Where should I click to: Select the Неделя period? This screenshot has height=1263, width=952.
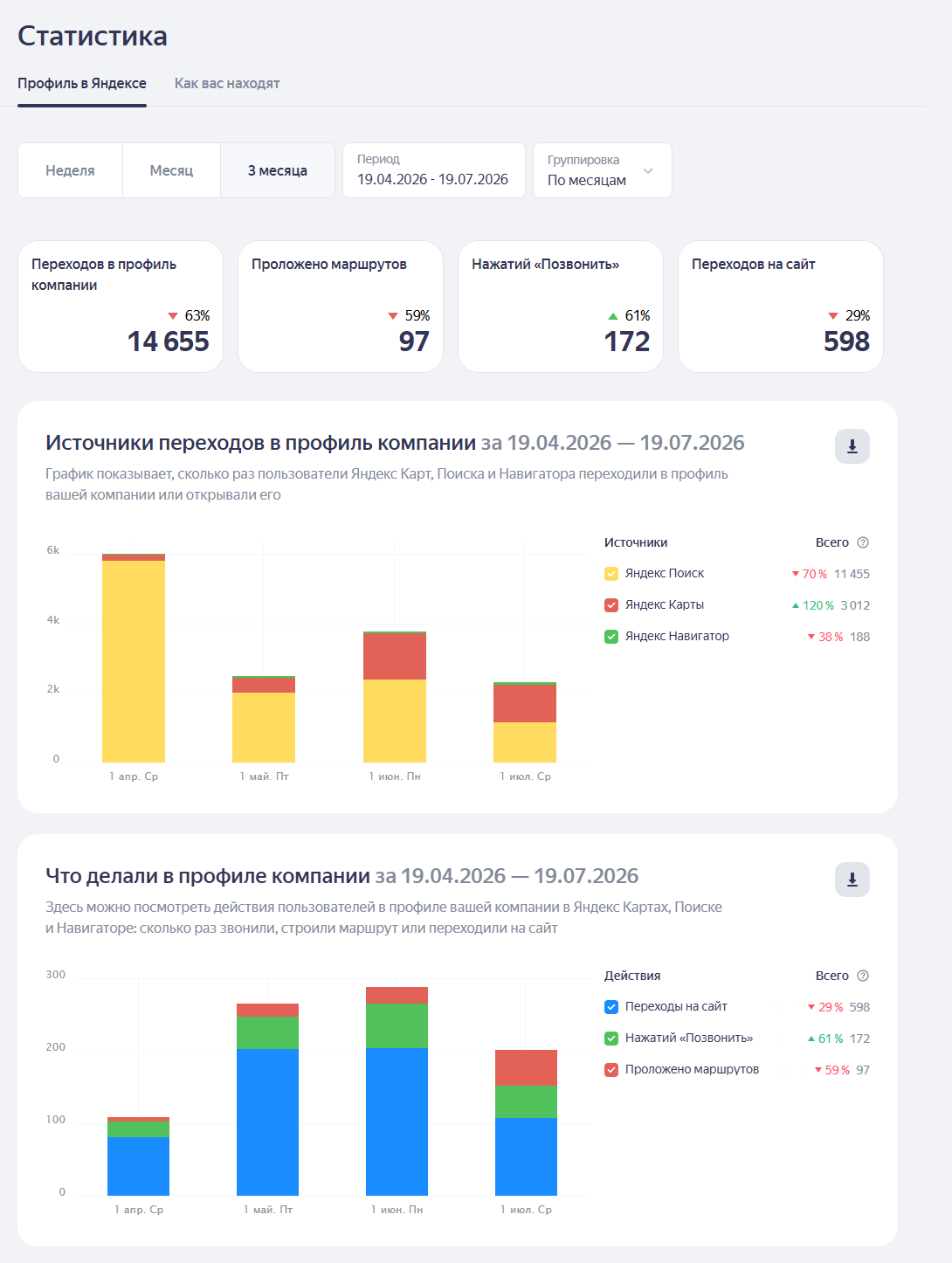click(71, 170)
